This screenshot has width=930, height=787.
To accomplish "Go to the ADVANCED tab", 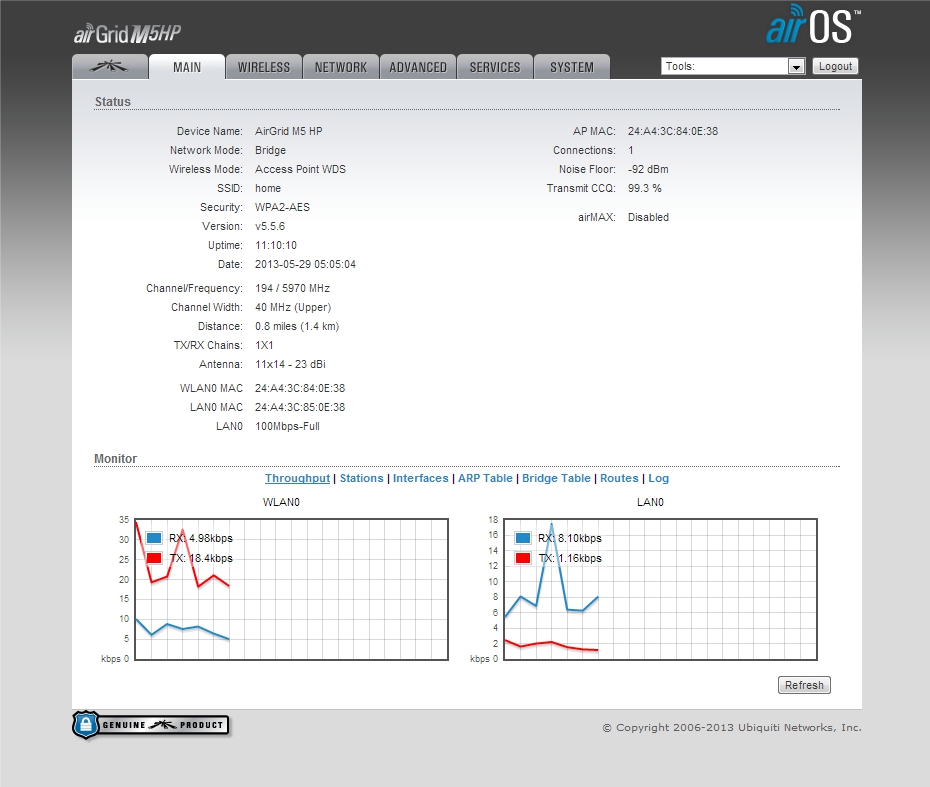I will click(x=418, y=67).
